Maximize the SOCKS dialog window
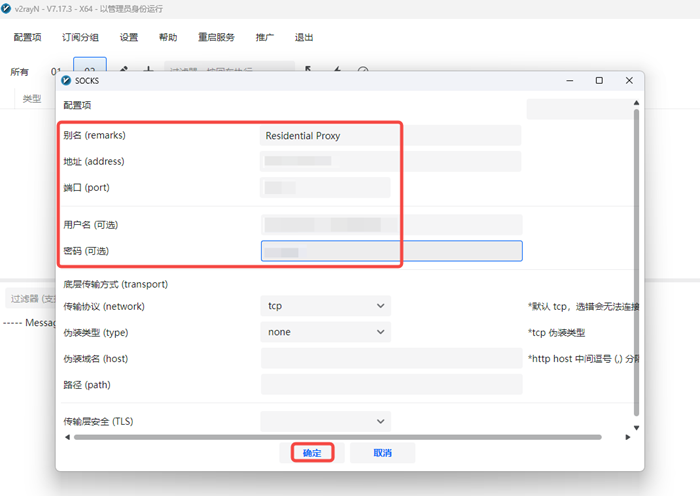Screen dimensions: 700x496 tap(599, 80)
